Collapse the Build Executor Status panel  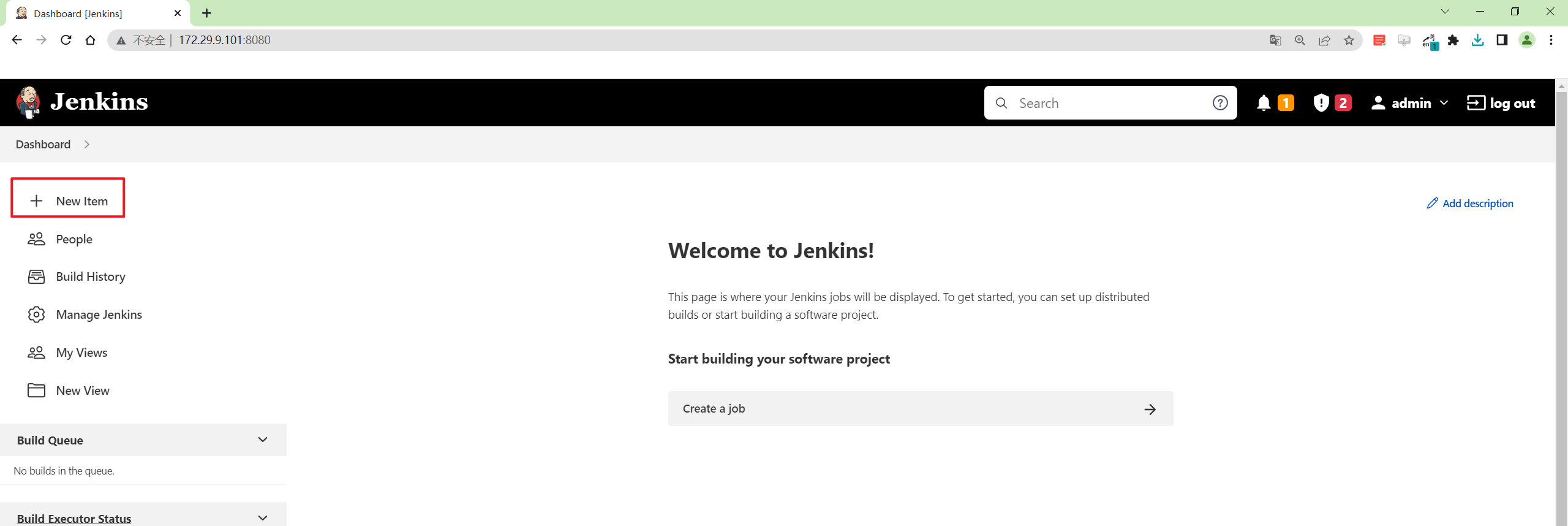263,519
